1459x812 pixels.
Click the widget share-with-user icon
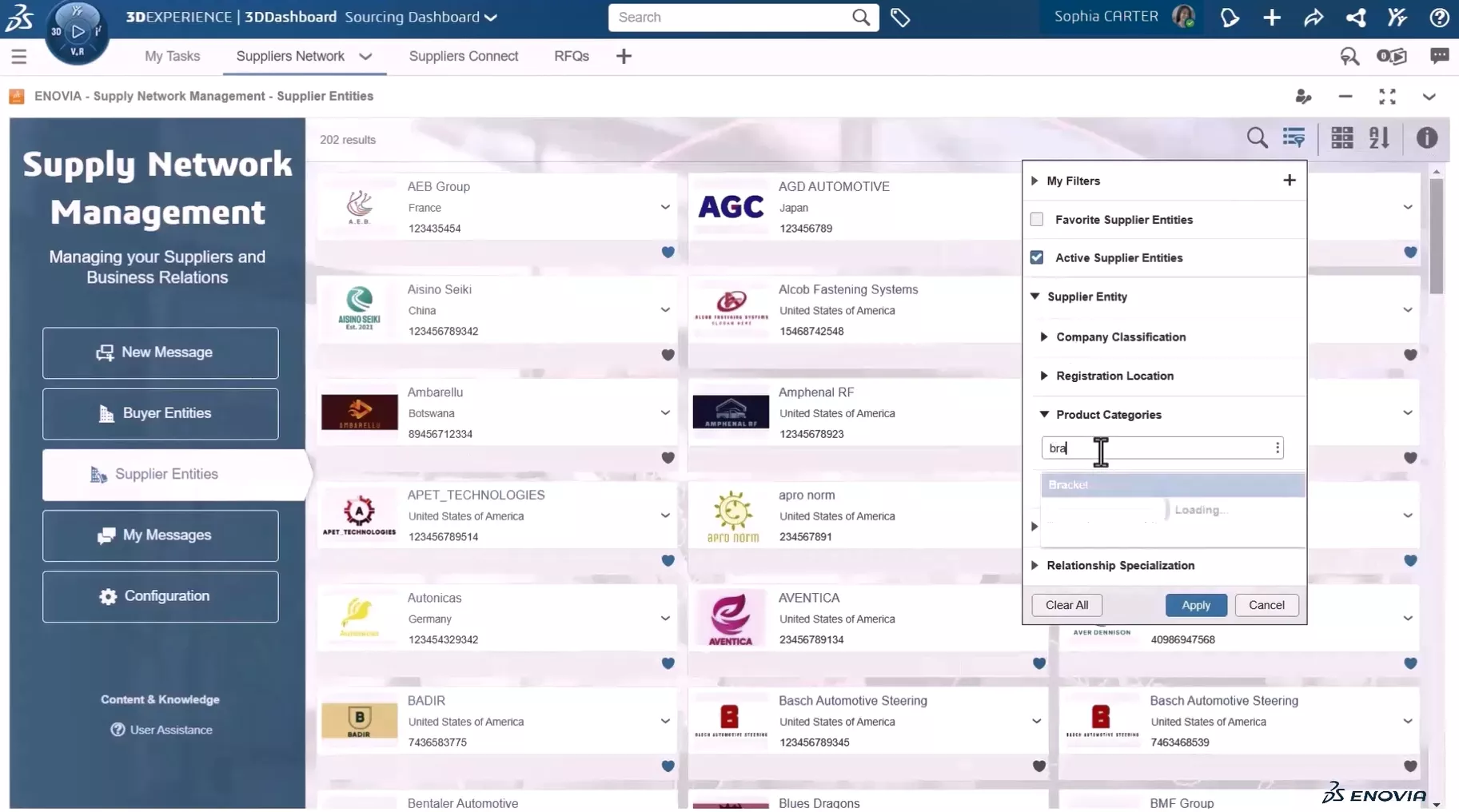click(x=1303, y=97)
